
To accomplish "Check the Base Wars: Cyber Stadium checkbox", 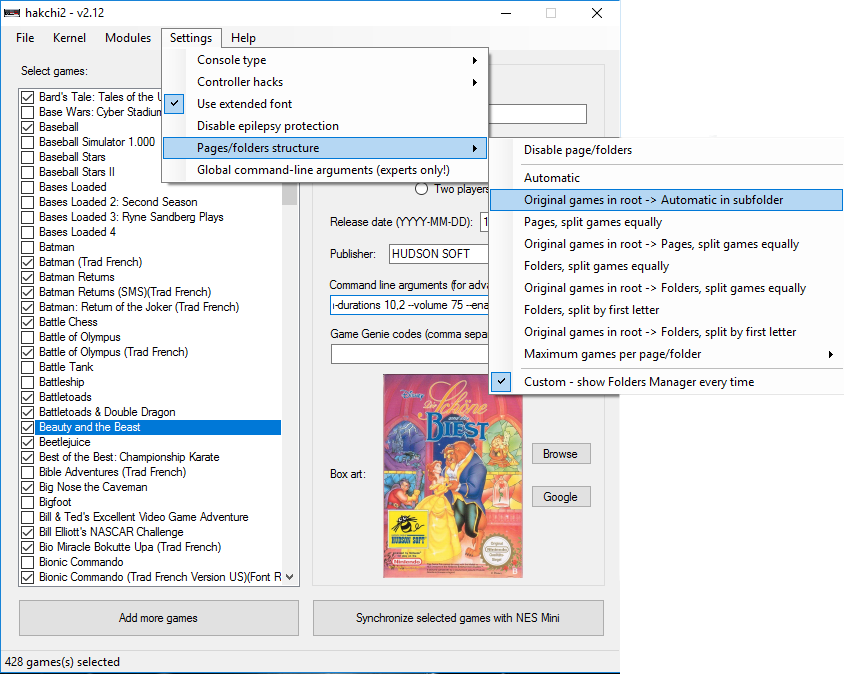I will (27, 113).
